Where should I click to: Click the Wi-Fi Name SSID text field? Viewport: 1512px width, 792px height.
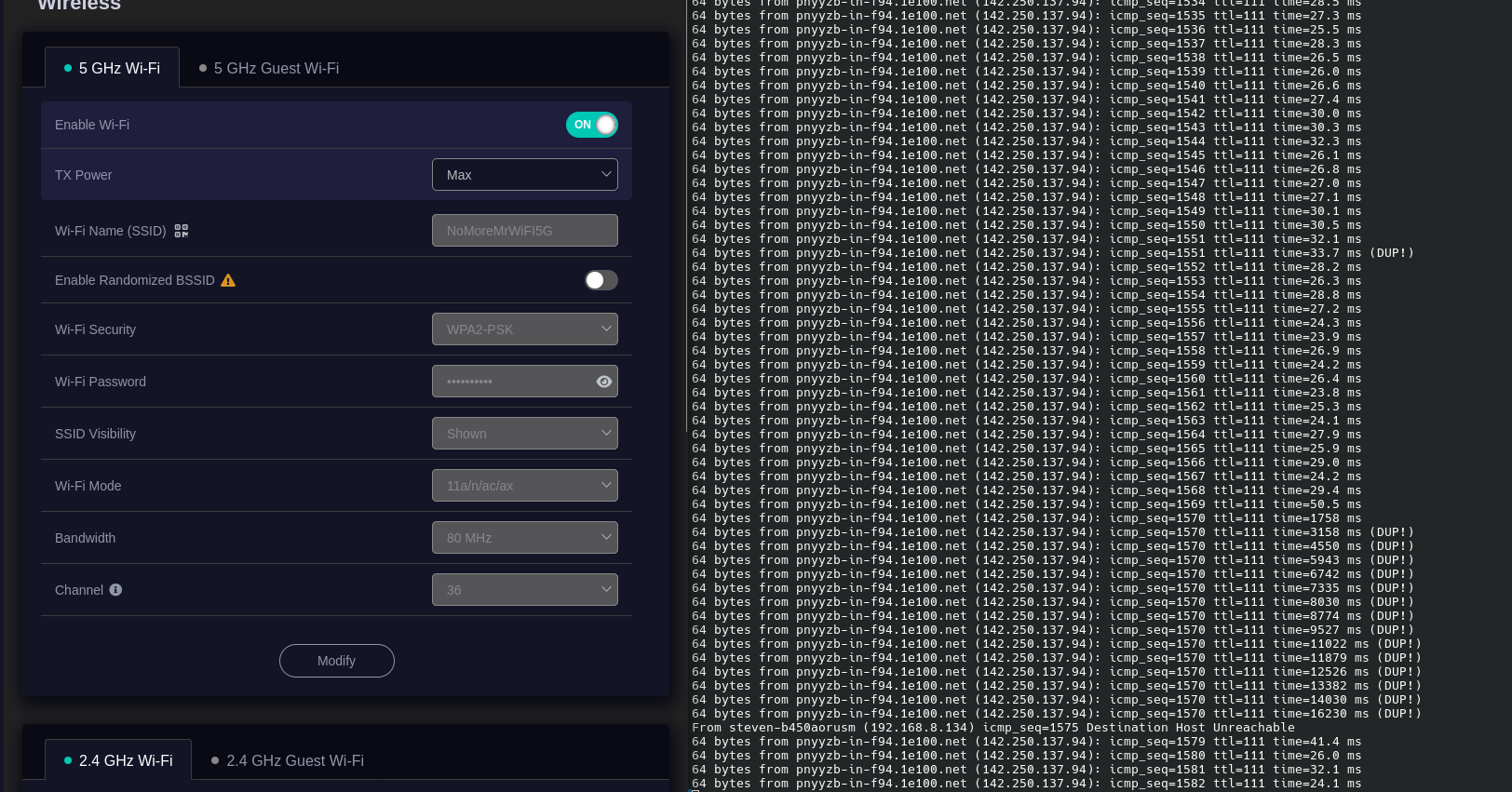524,231
